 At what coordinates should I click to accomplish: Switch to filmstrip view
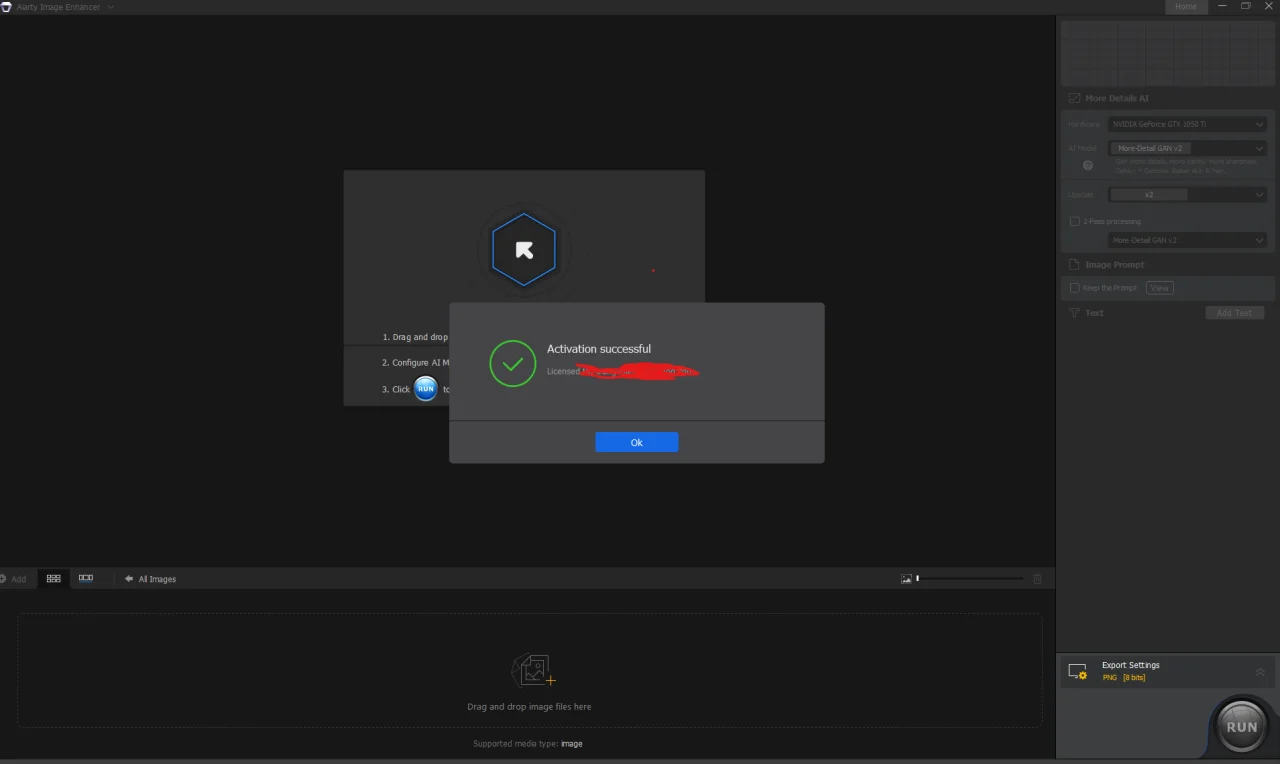pyautogui.click(x=86, y=578)
